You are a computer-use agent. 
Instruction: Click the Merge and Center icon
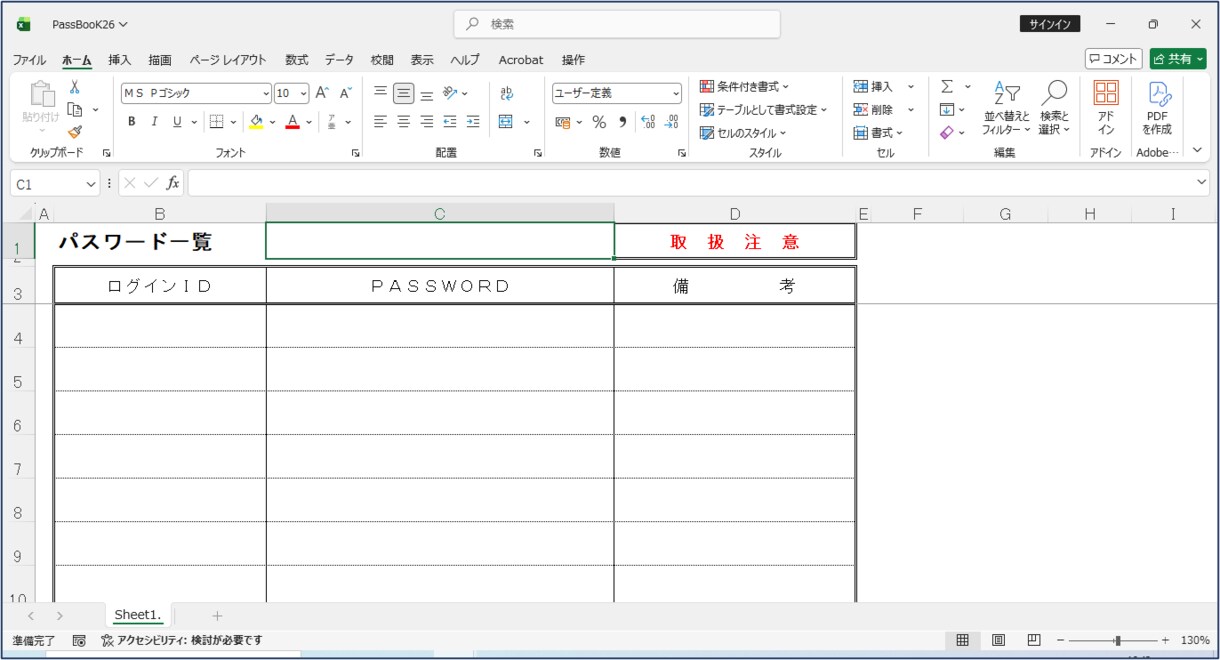(x=505, y=122)
